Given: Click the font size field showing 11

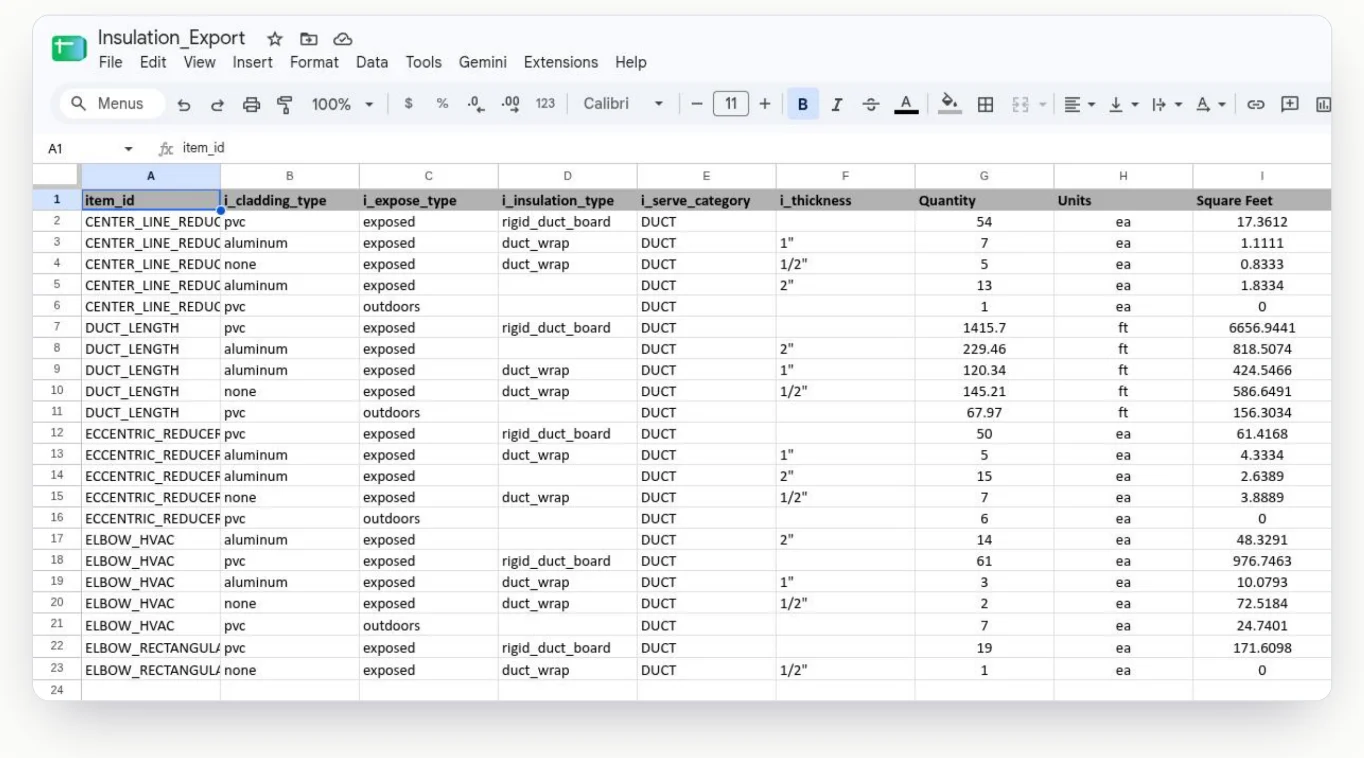Looking at the screenshot, I should coord(731,104).
